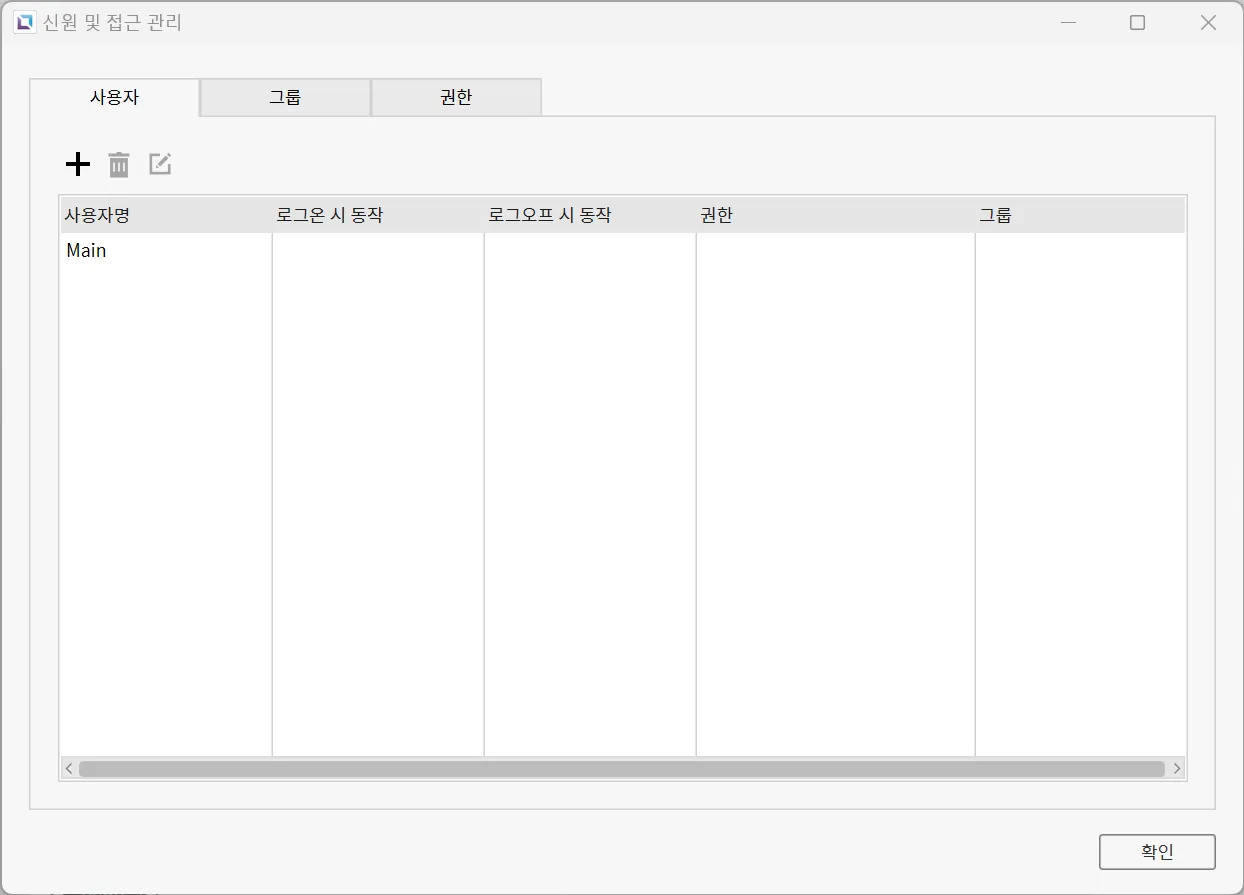Click the 권한 column header
Image resolution: width=1244 pixels, height=895 pixels.
[834, 215]
